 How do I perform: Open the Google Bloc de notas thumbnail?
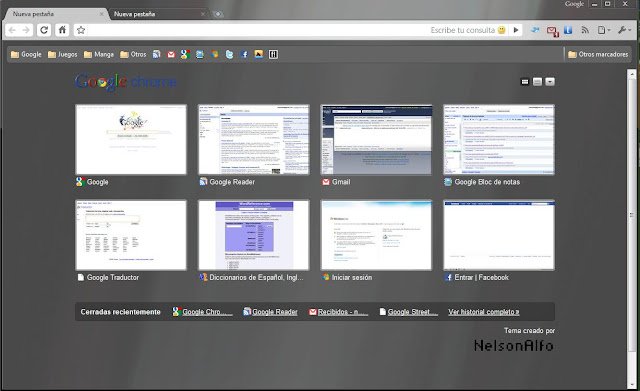tap(499, 140)
